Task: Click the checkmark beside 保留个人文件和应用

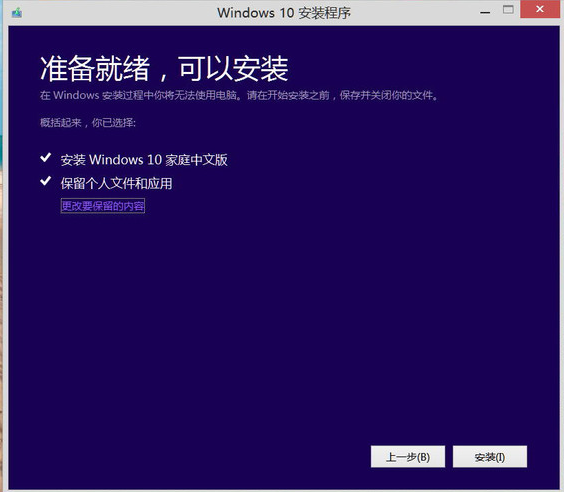Action: 46,181
